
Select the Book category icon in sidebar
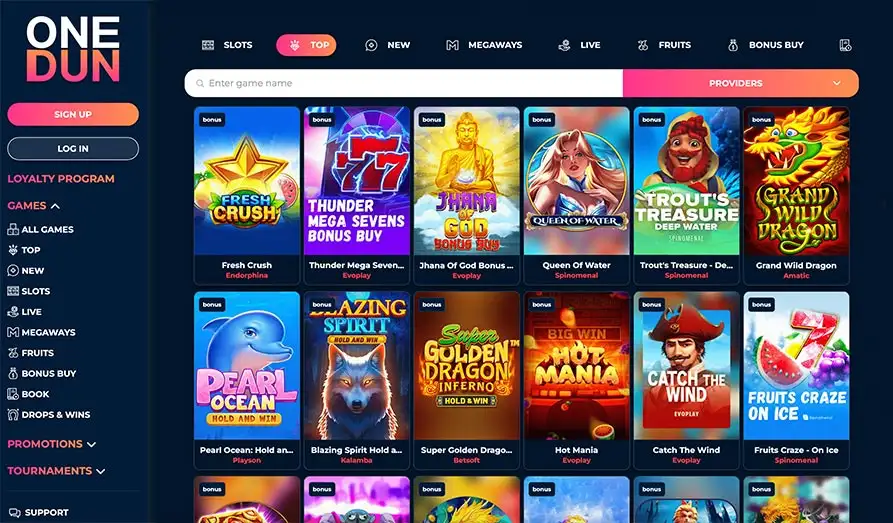tap(13, 394)
